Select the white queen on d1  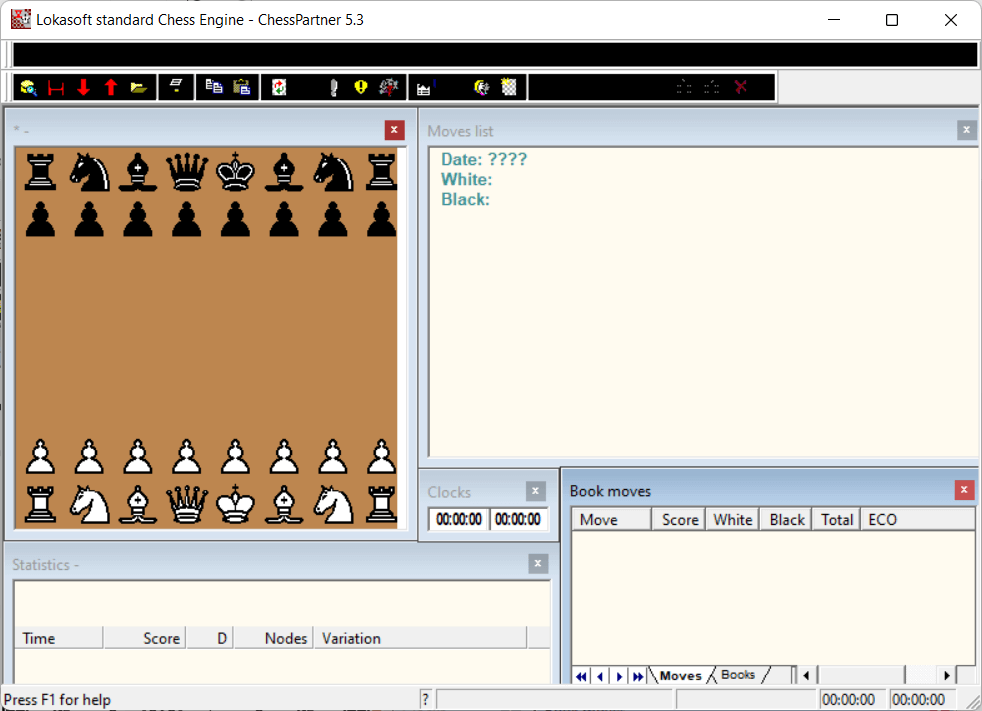point(187,504)
